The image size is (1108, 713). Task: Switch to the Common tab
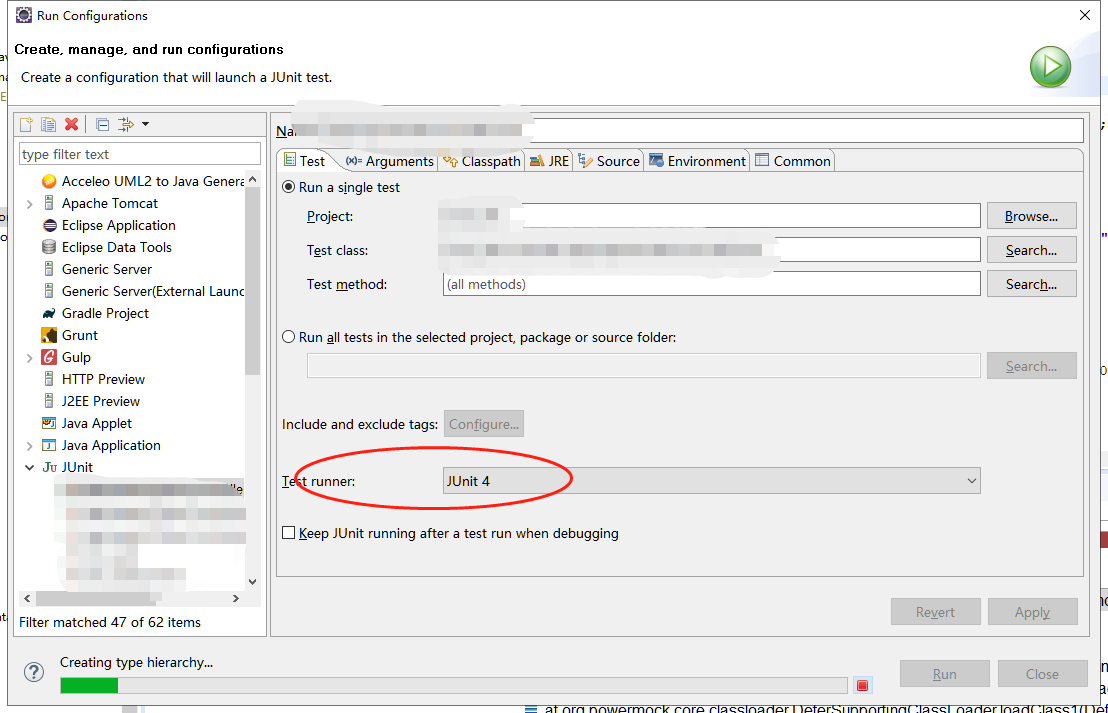(x=793, y=161)
